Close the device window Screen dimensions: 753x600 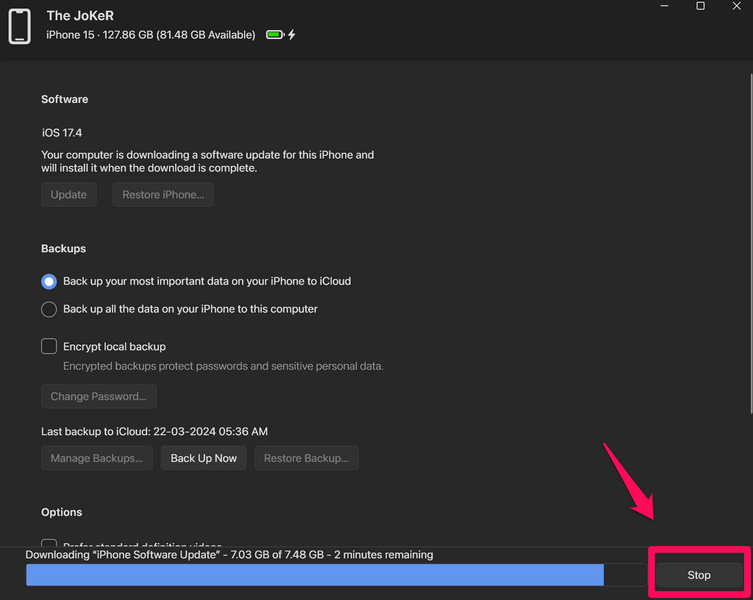(x=735, y=7)
